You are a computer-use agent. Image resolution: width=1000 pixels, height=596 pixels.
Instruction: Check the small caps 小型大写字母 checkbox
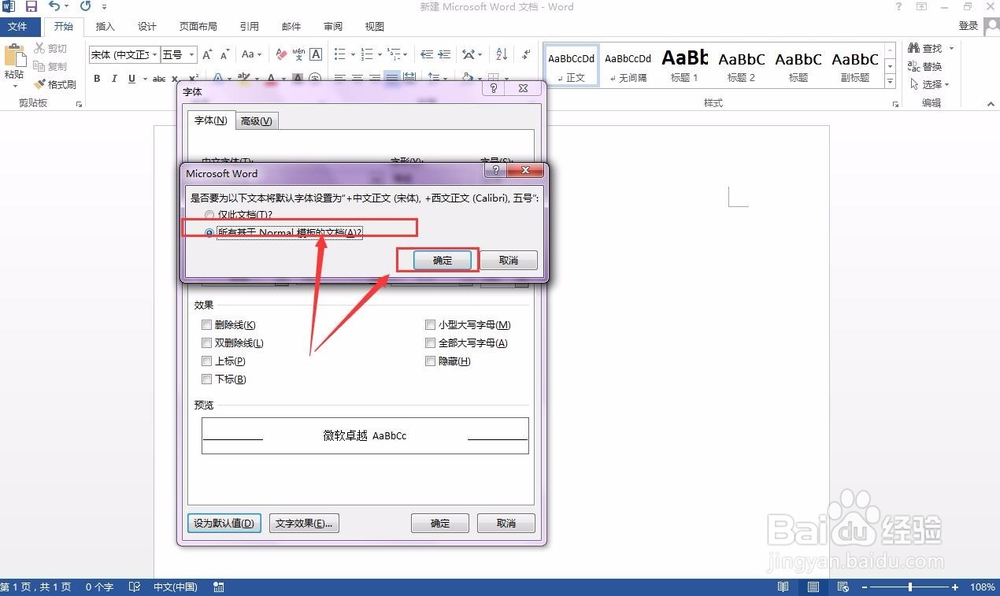430,325
